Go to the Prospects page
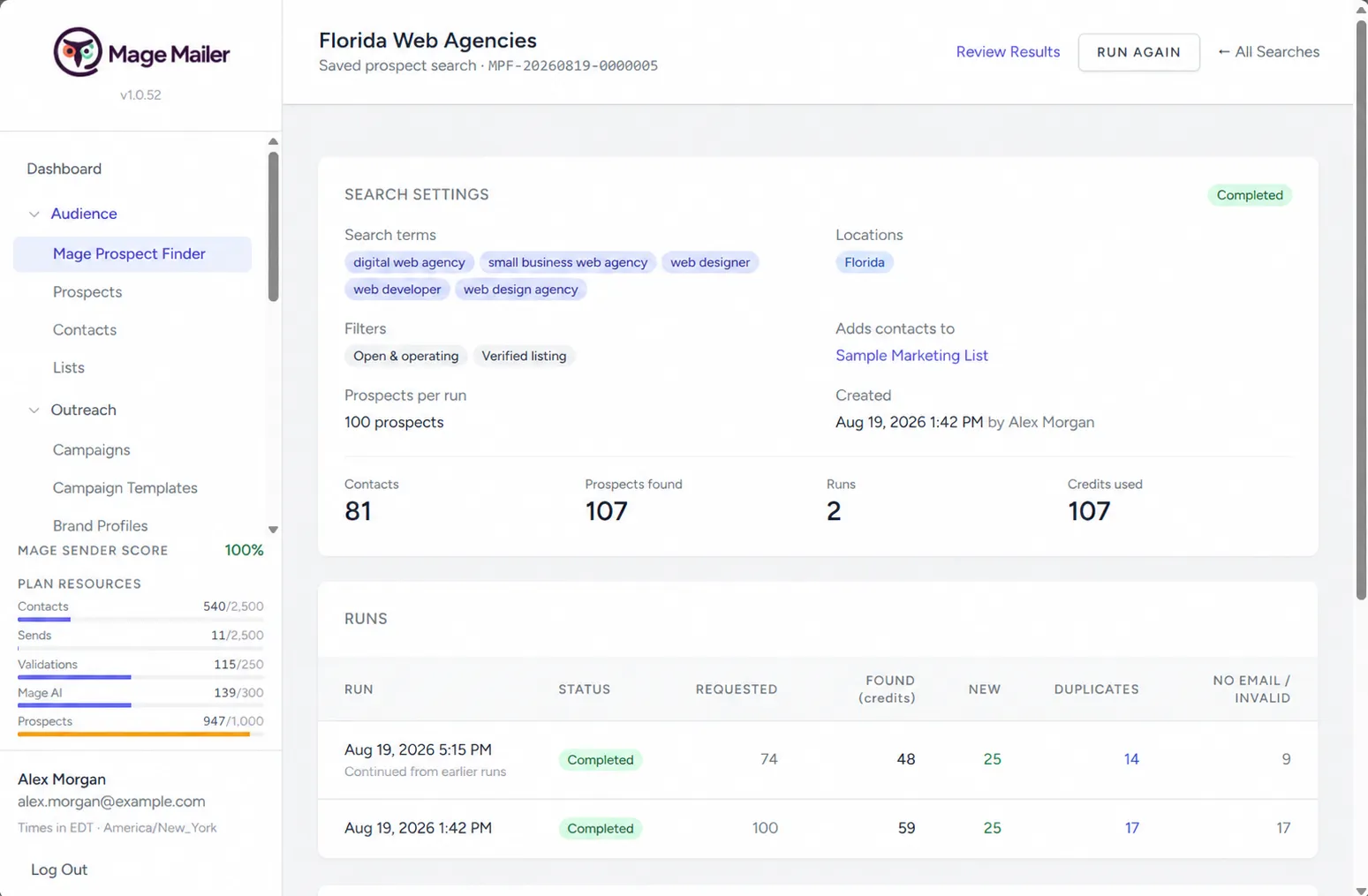1368x896 pixels. [x=87, y=292]
